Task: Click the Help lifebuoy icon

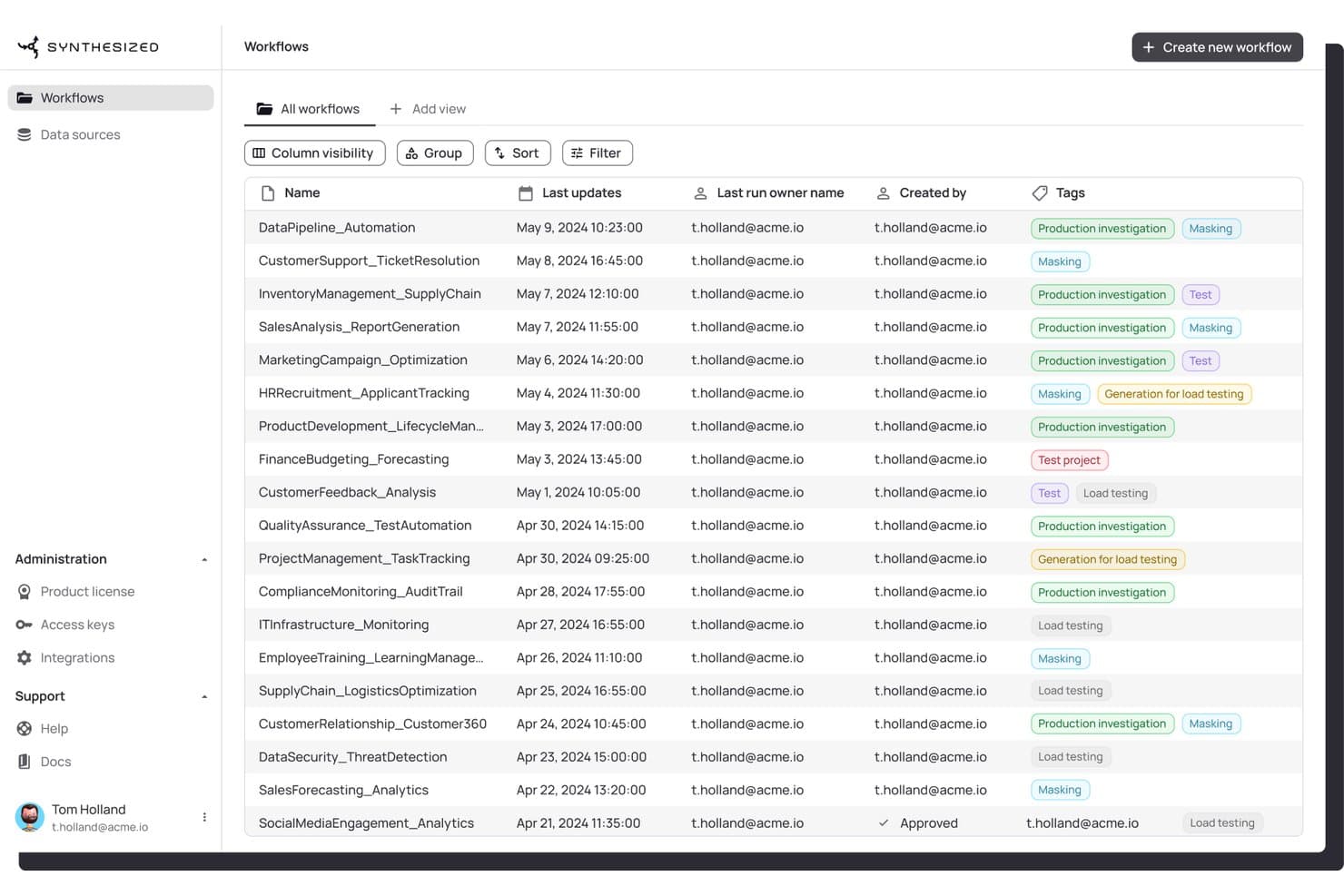Action: (25, 729)
